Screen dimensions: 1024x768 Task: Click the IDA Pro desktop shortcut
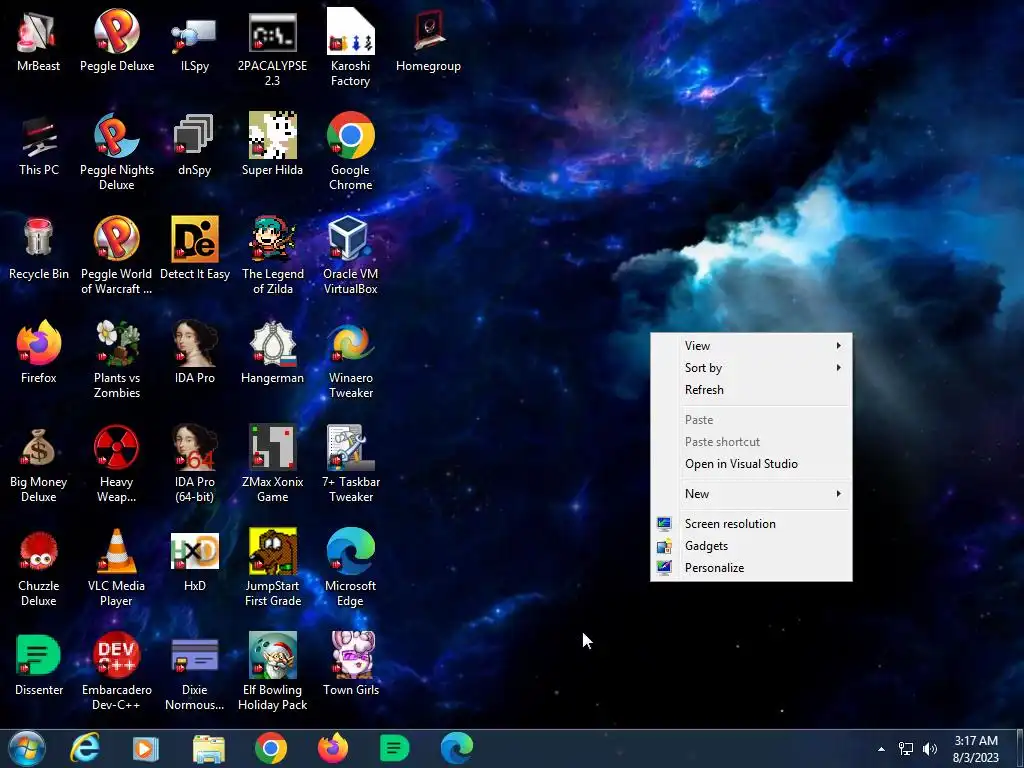pos(195,352)
